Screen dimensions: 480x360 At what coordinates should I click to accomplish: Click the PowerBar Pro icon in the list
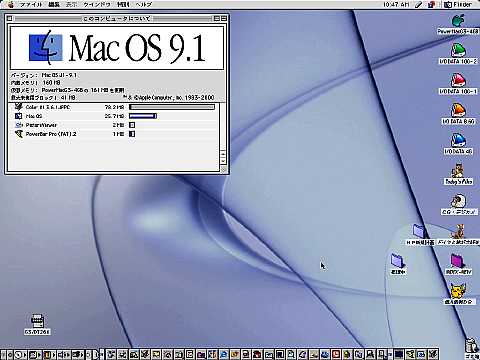(19, 134)
